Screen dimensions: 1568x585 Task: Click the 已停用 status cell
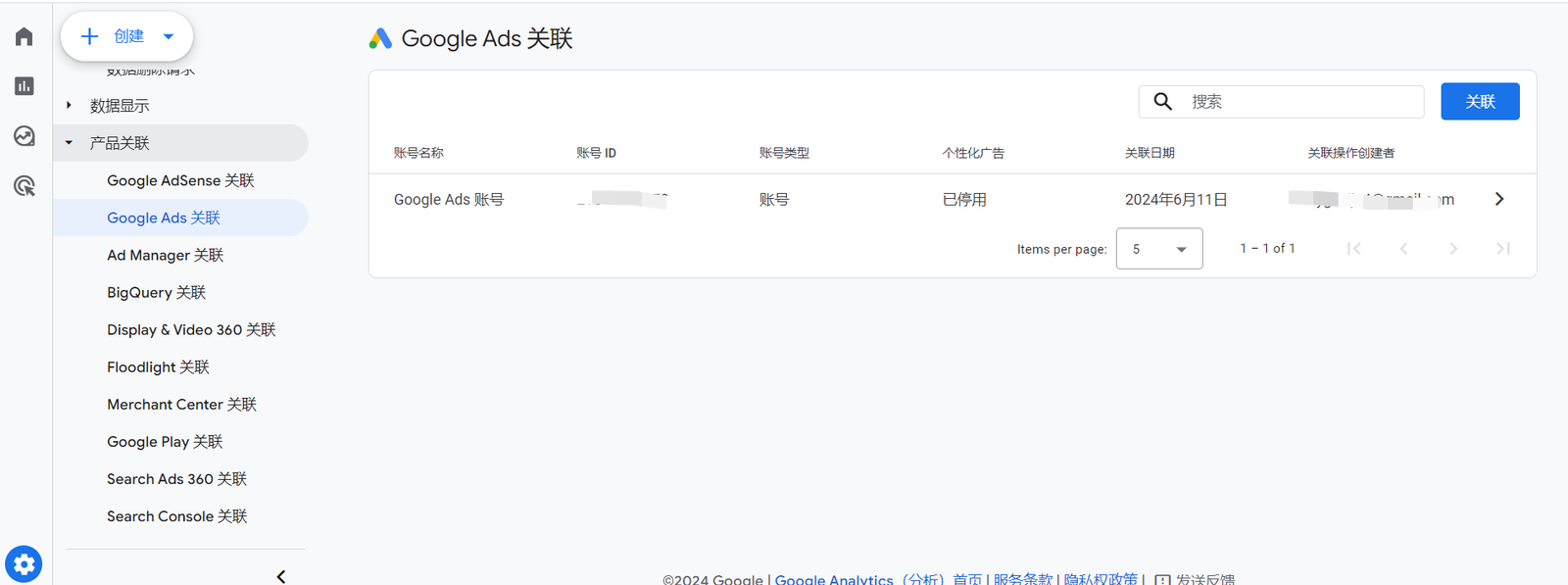tap(964, 199)
